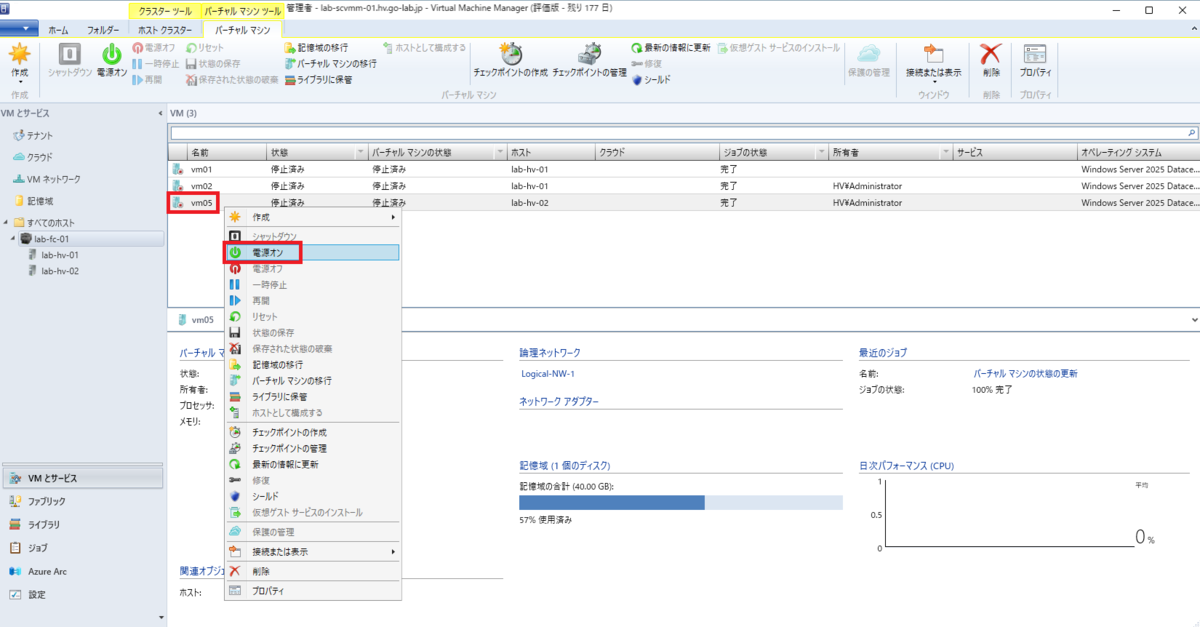Click ribbon 削除 red X icon
Viewport: 1200px width, 627px height.
tap(990, 54)
